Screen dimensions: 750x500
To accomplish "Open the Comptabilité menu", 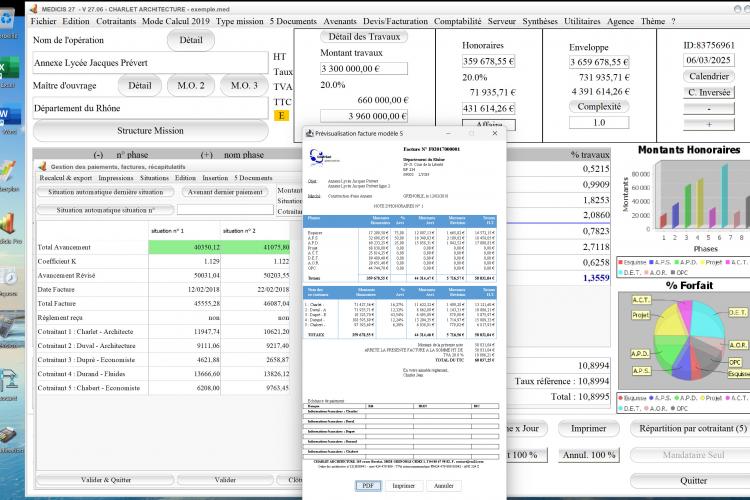I will (458, 21).
